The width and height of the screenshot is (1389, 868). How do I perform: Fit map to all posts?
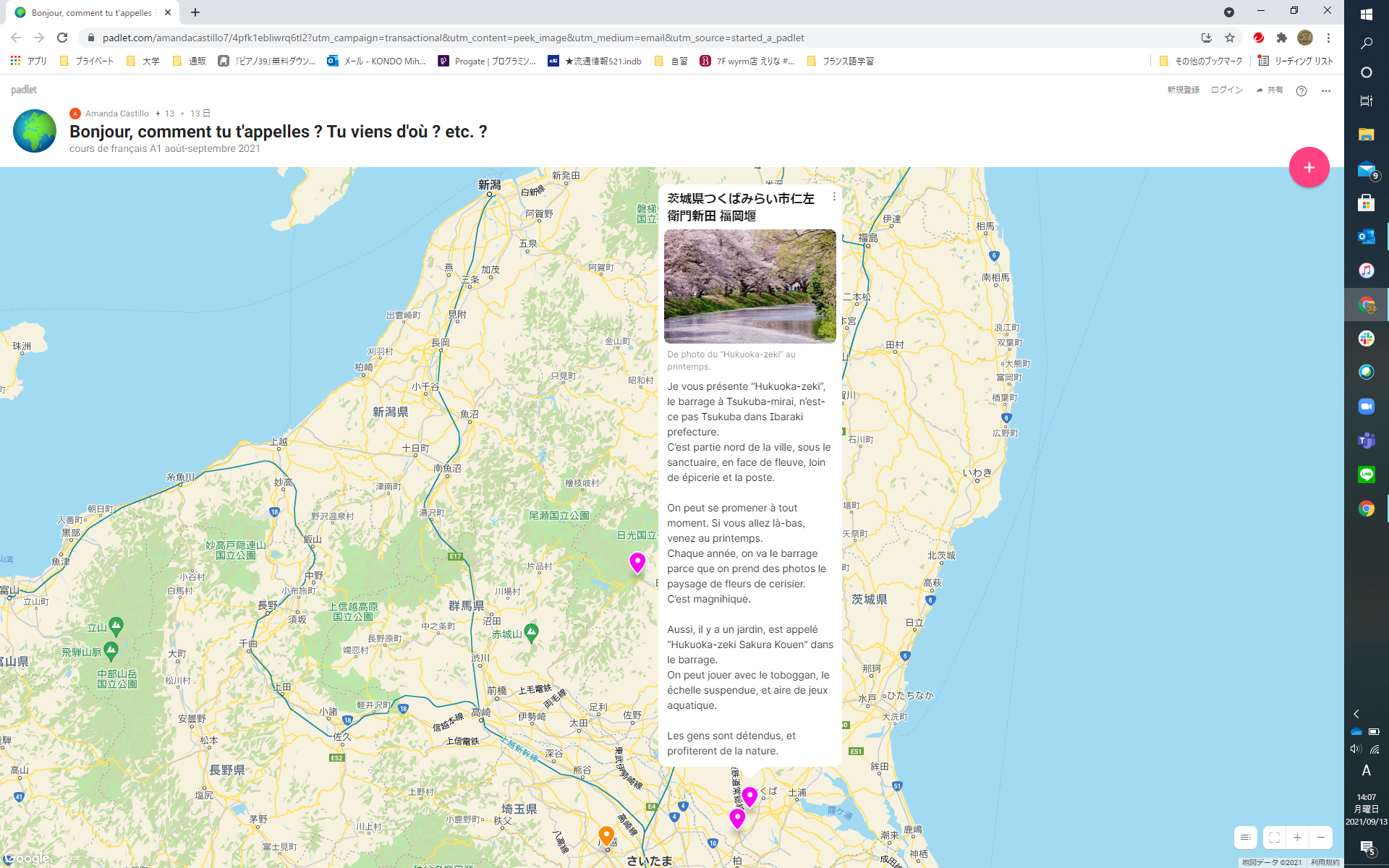coord(1274,838)
